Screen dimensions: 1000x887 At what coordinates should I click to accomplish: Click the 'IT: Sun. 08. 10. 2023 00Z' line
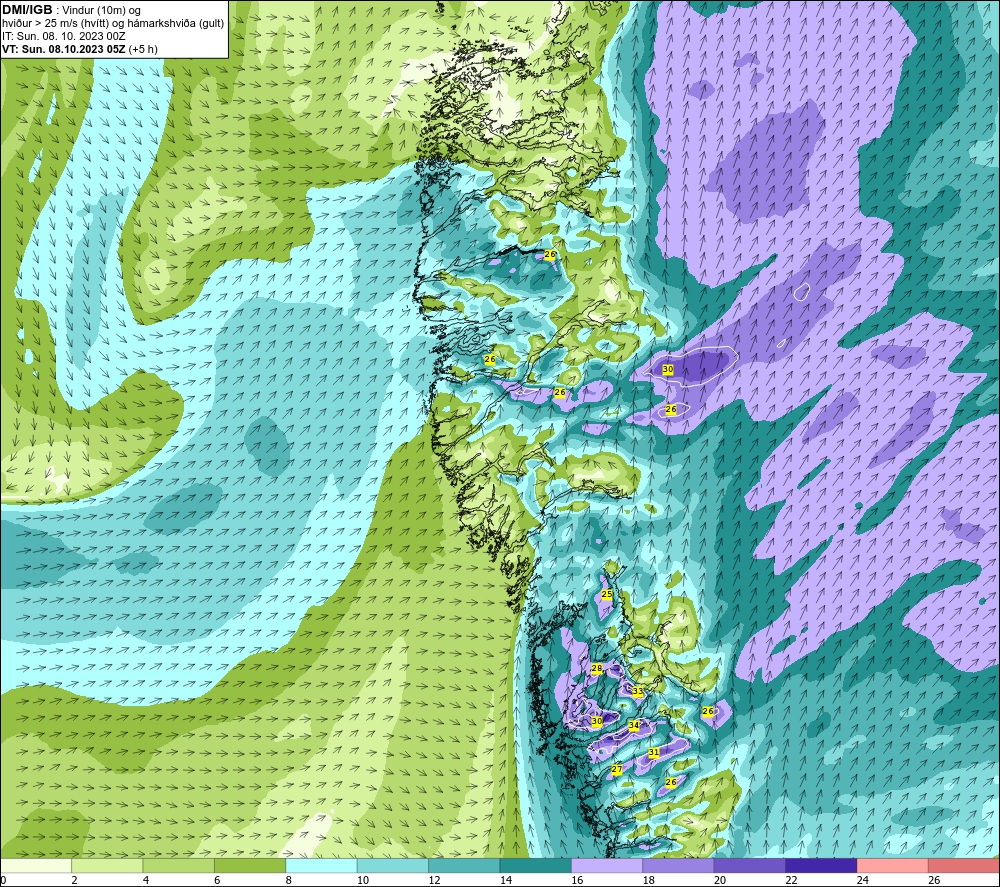64,36
